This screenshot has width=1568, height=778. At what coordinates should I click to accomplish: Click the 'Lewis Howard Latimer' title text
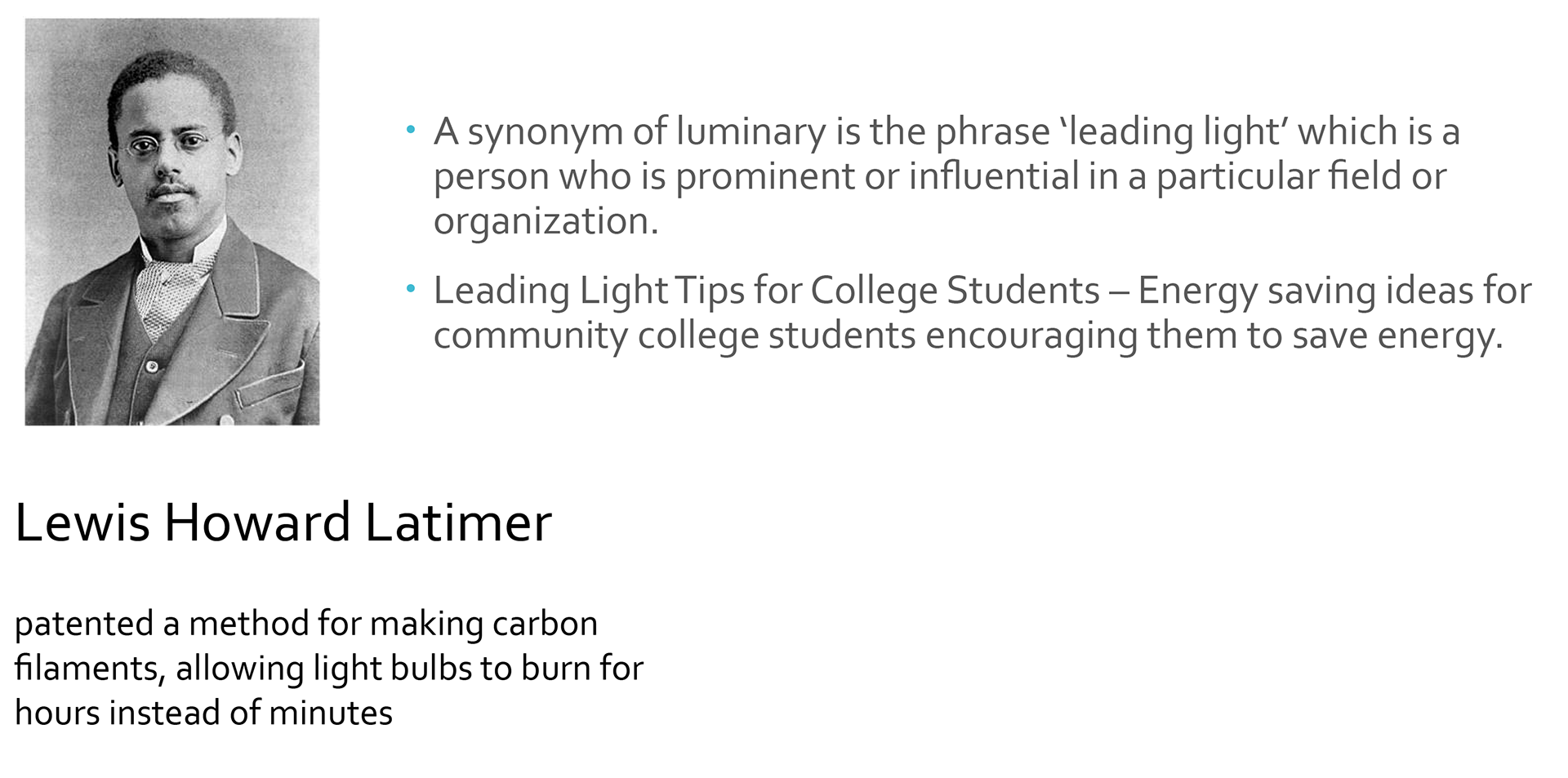(x=283, y=522)
